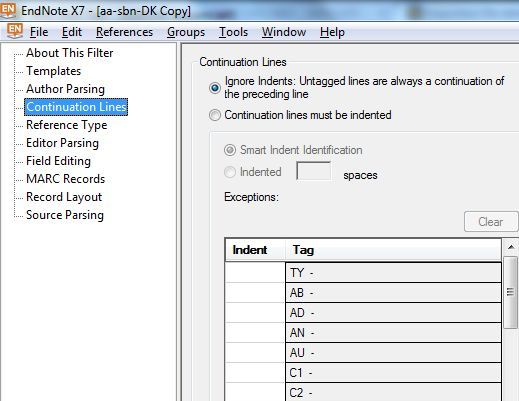The image size is (519, 401).
Task: Open the Help menu
Action: coord(332,32)
